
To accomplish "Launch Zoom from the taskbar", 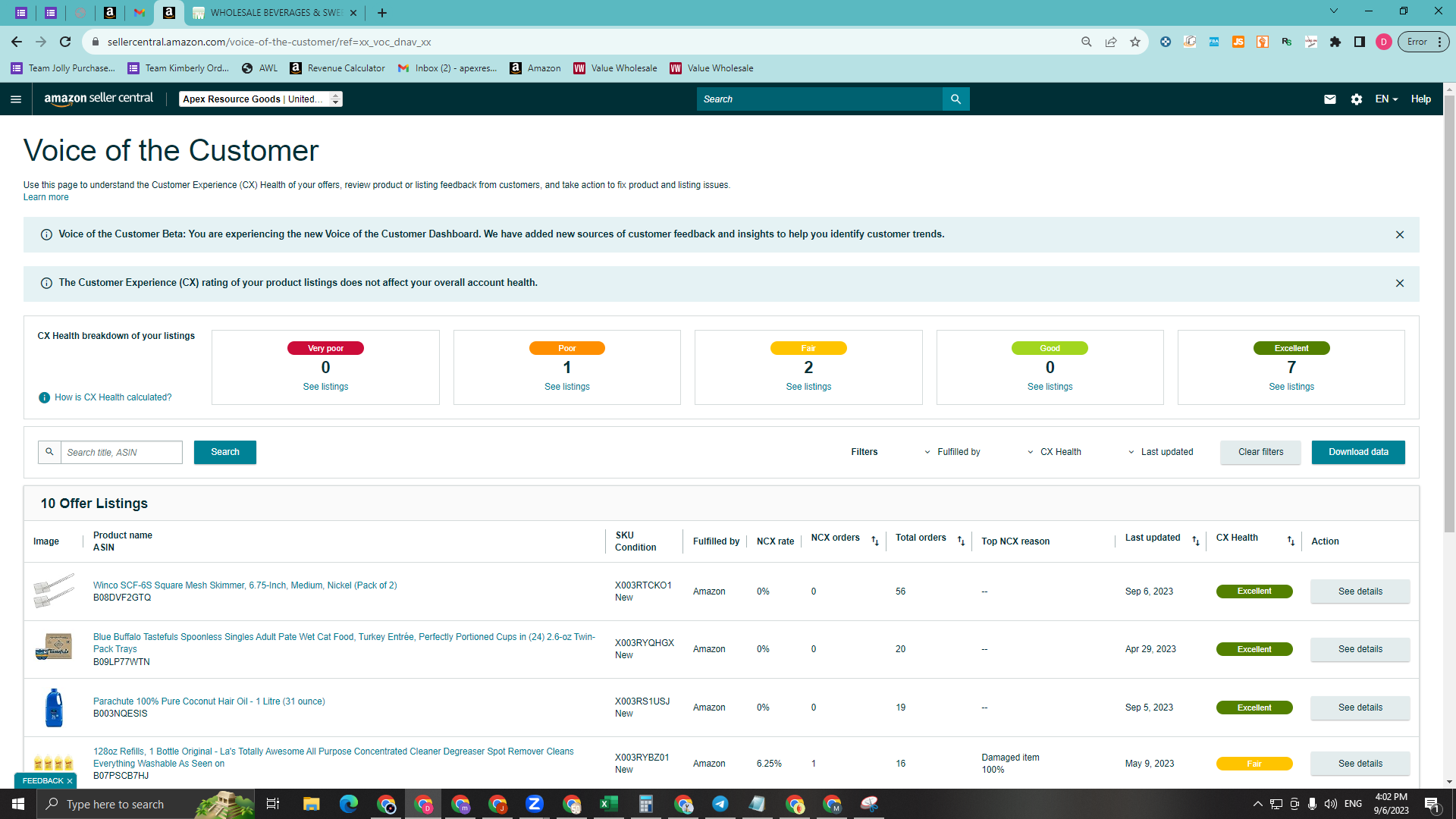I will [535, 804].
